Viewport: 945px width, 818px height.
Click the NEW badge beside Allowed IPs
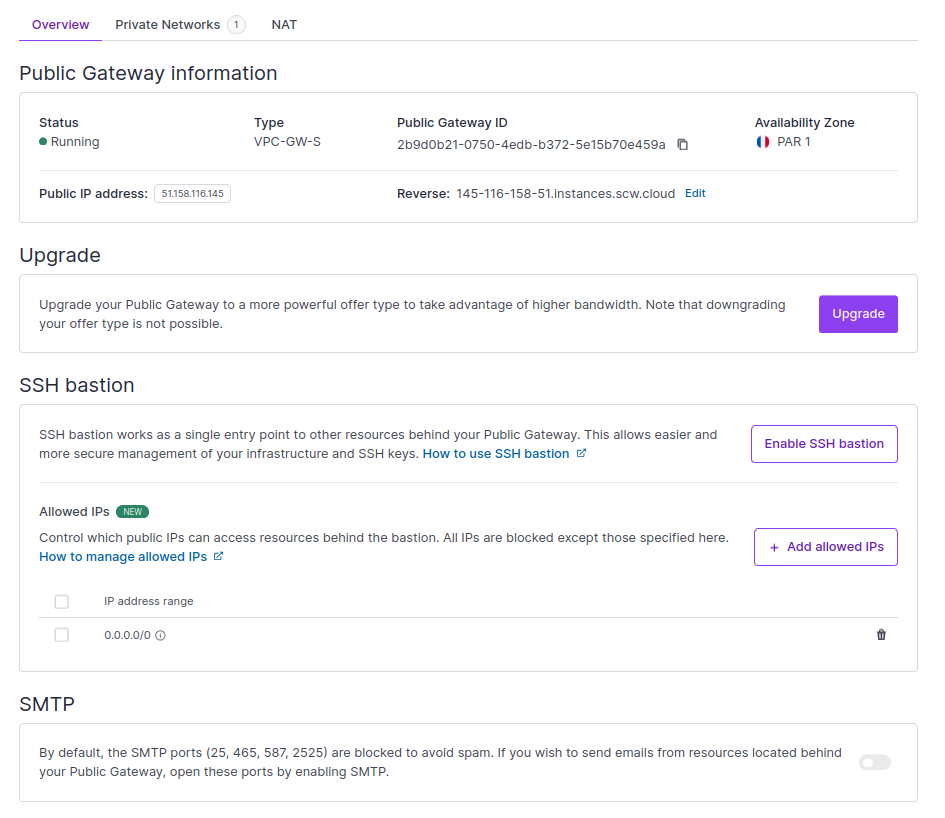(132, 512)
